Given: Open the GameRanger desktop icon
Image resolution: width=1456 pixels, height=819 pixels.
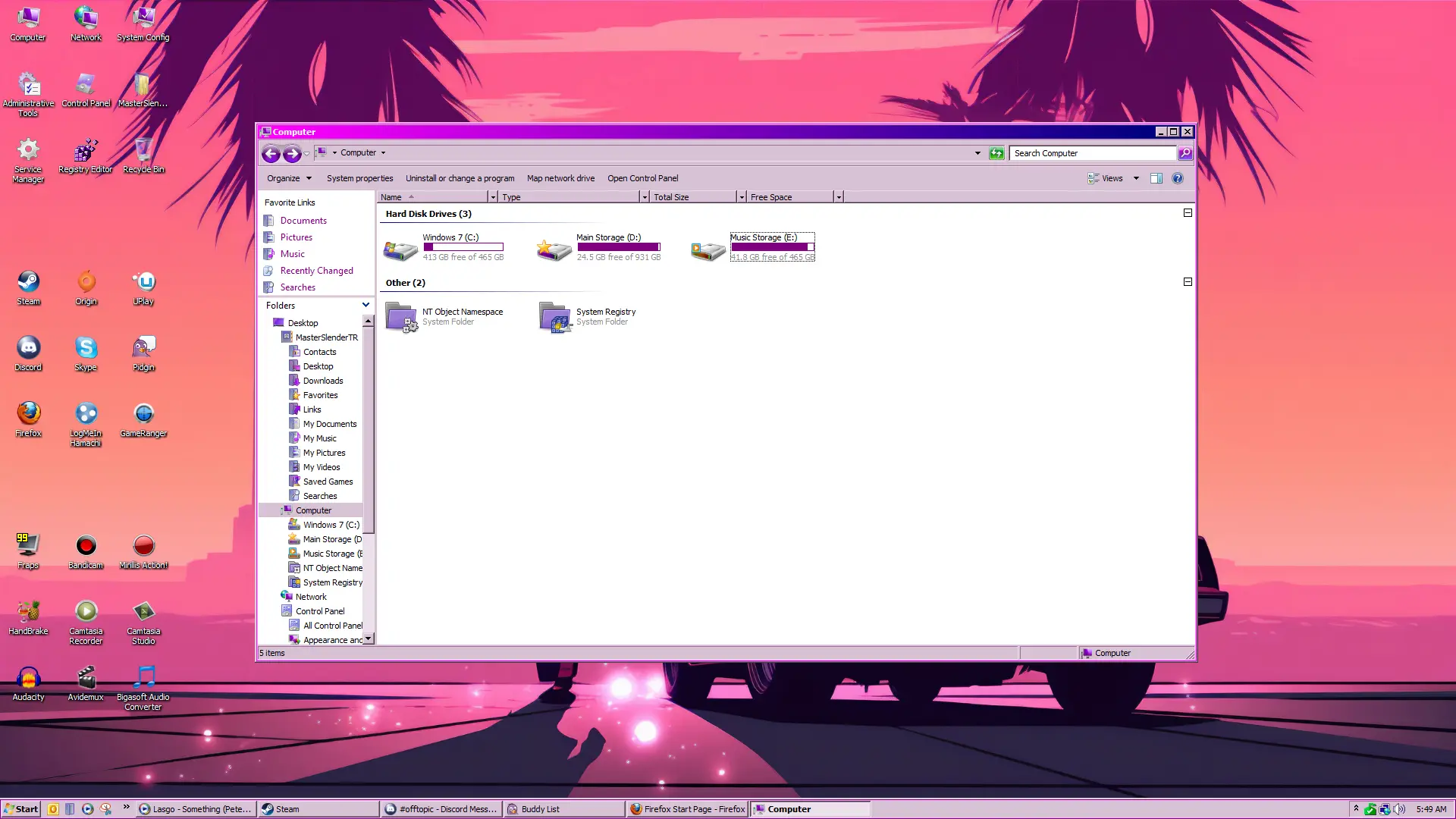Looking at the screenshot, I should (144, 413).
